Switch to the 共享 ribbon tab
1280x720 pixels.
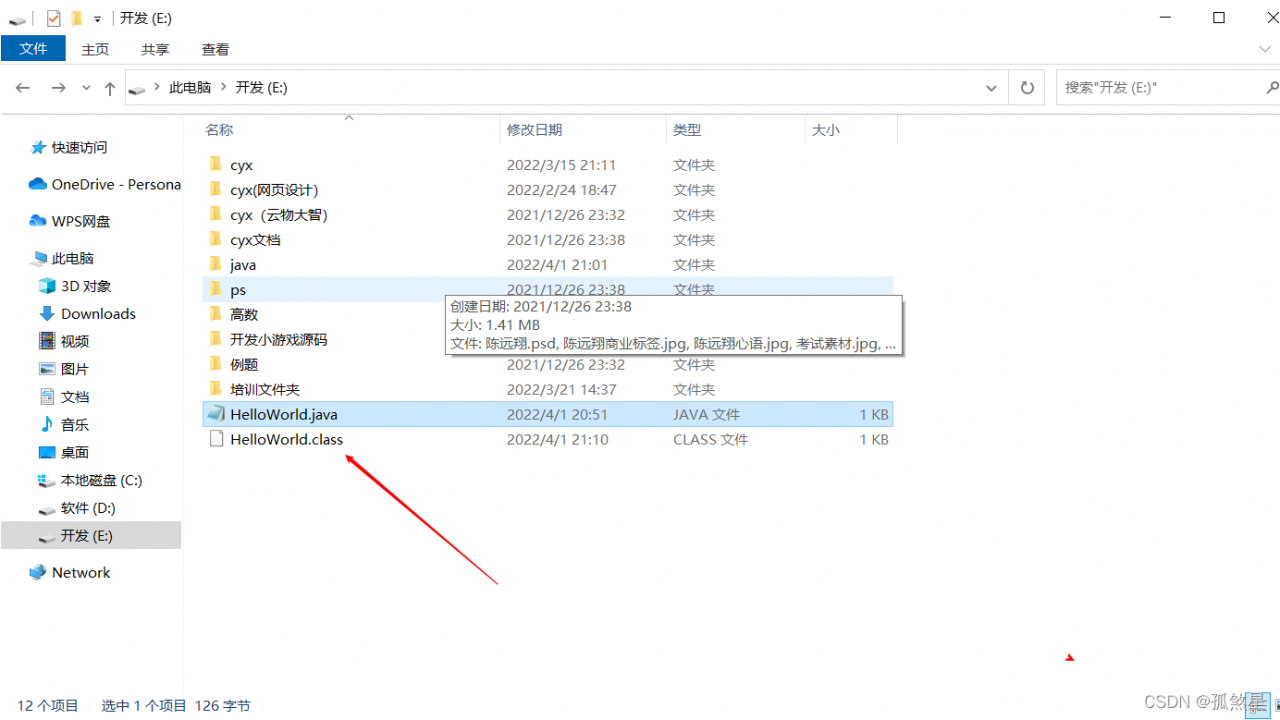tap(155, 49)
